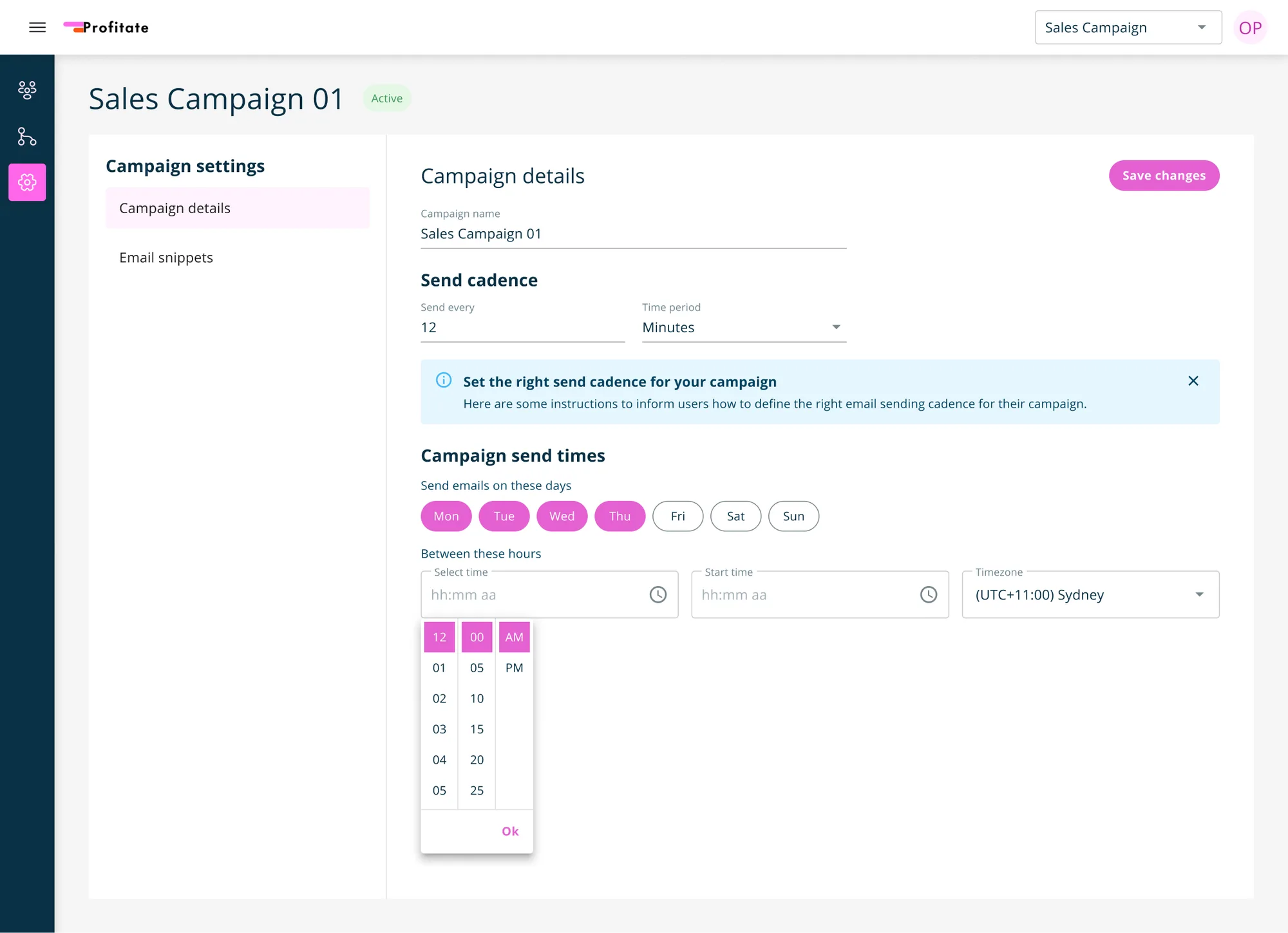Select minute 00 in time picker
This screenshot has height=933, width=1288.
477,637
